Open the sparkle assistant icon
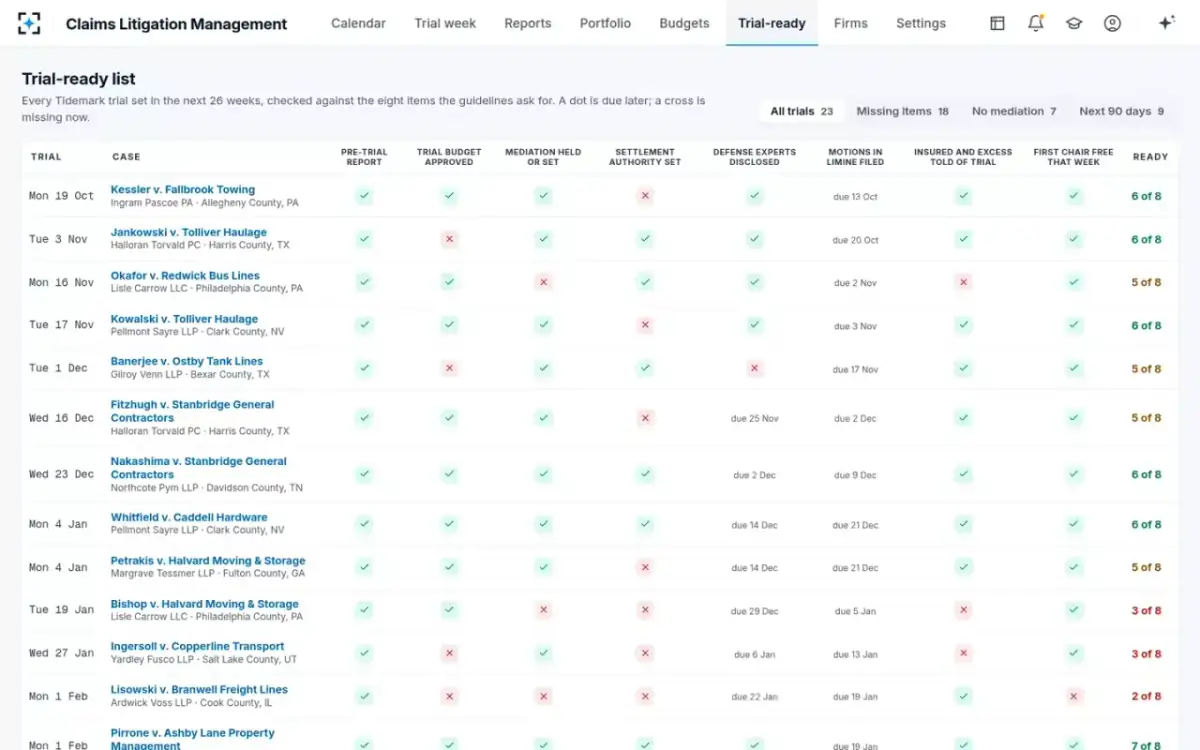The image size is (1200, 750). pos(1166,23)
